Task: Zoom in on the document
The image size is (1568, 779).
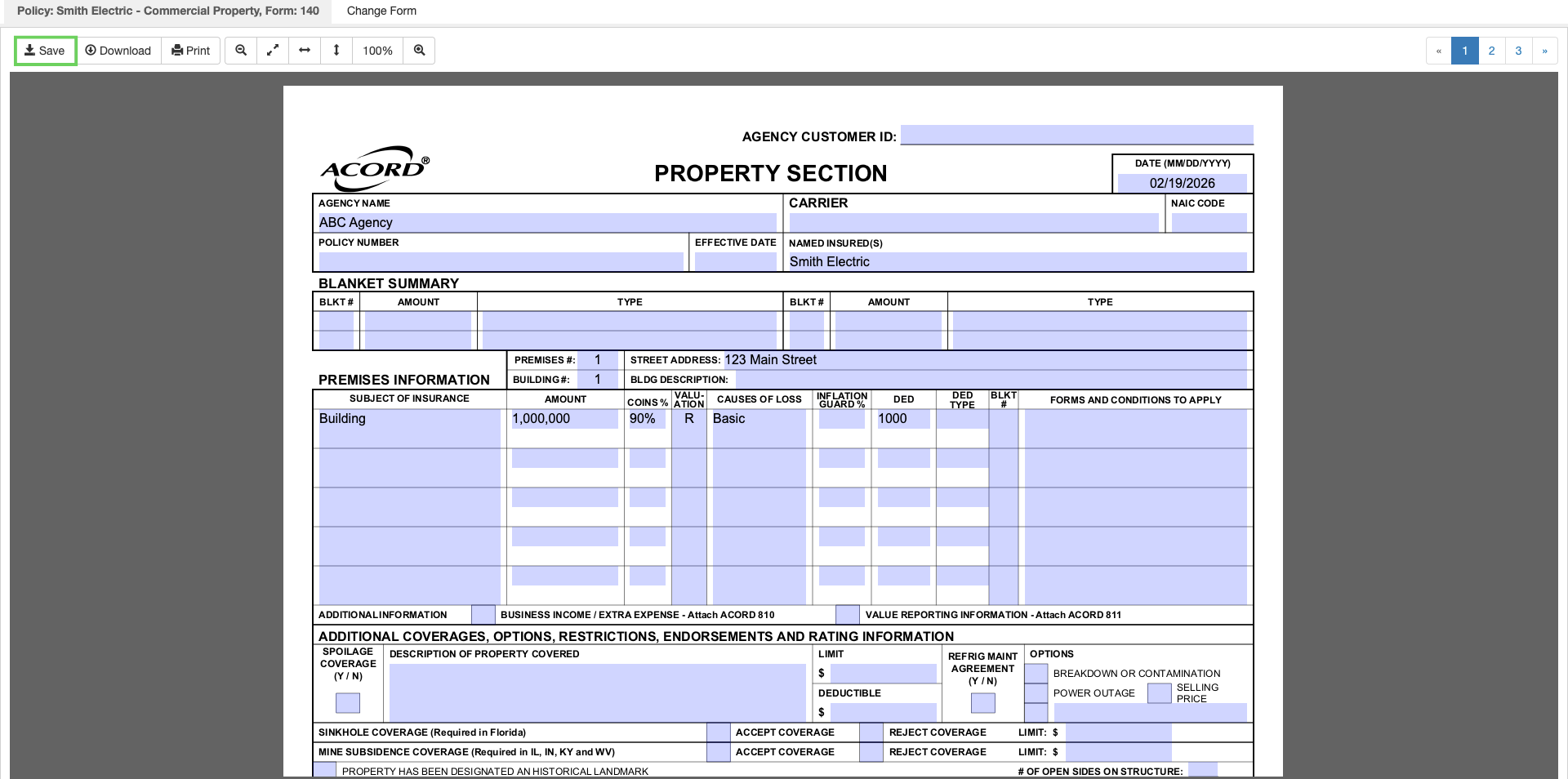Action: (x=419, y=51)
